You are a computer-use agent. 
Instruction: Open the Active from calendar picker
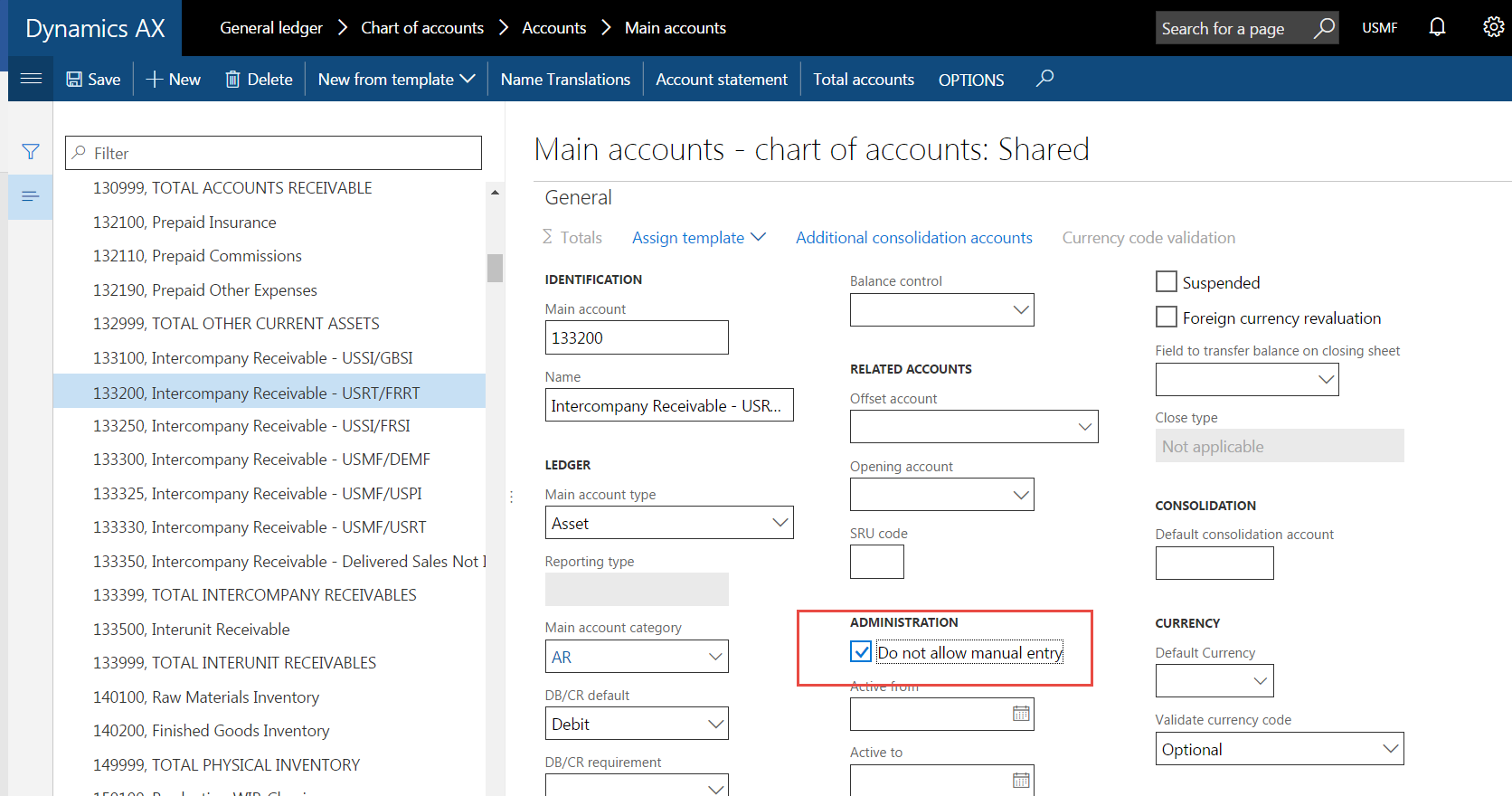point(1021,714)
